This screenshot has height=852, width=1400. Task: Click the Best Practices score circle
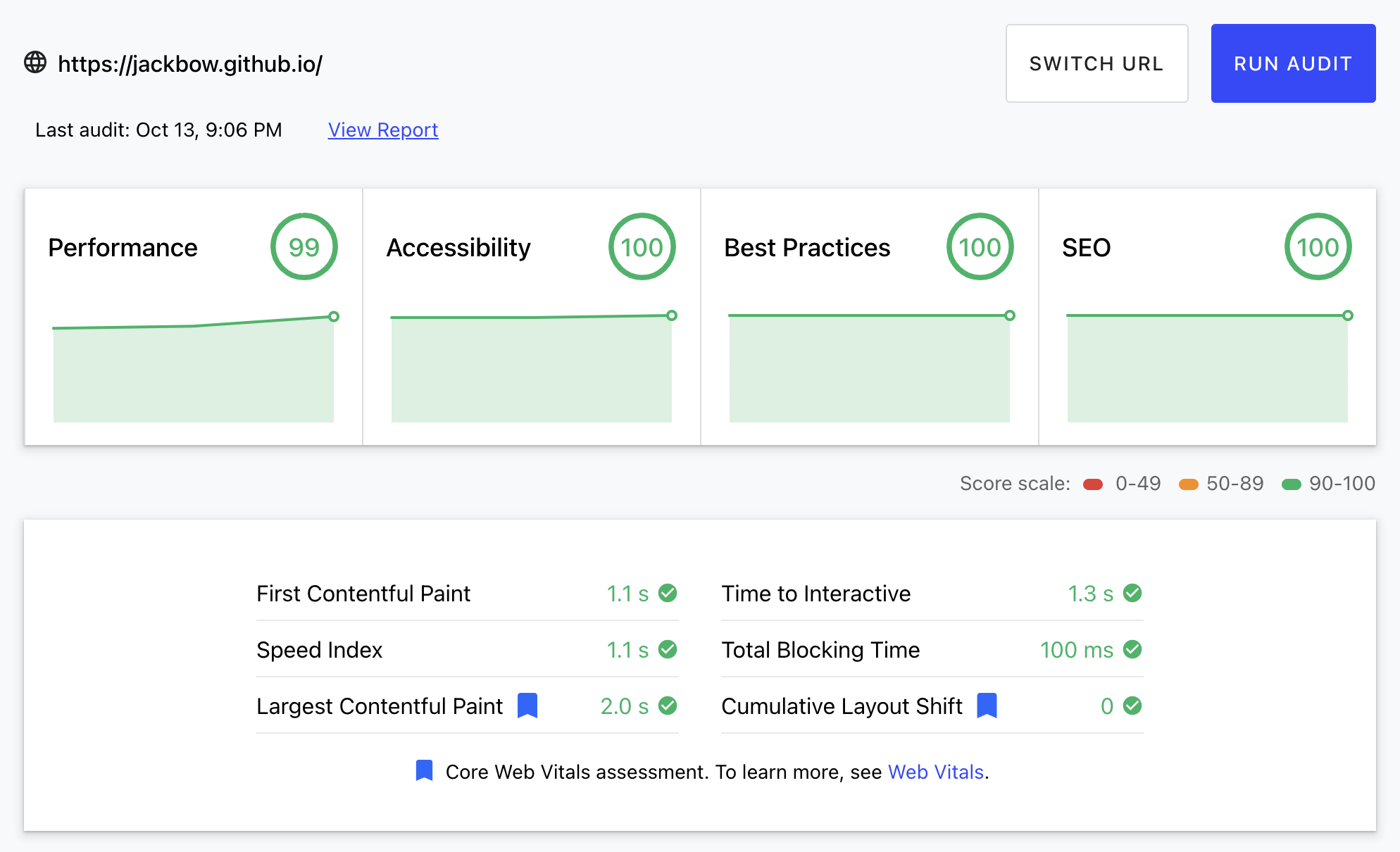(x=980, y=246)
